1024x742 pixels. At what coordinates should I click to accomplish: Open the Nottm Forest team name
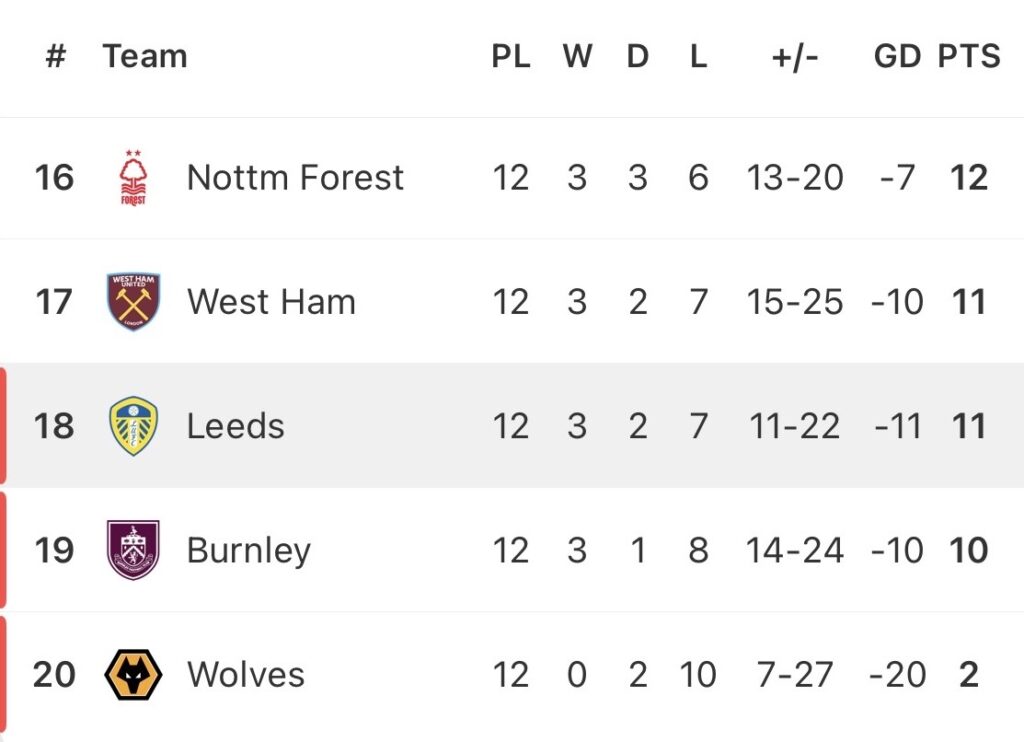295,178
